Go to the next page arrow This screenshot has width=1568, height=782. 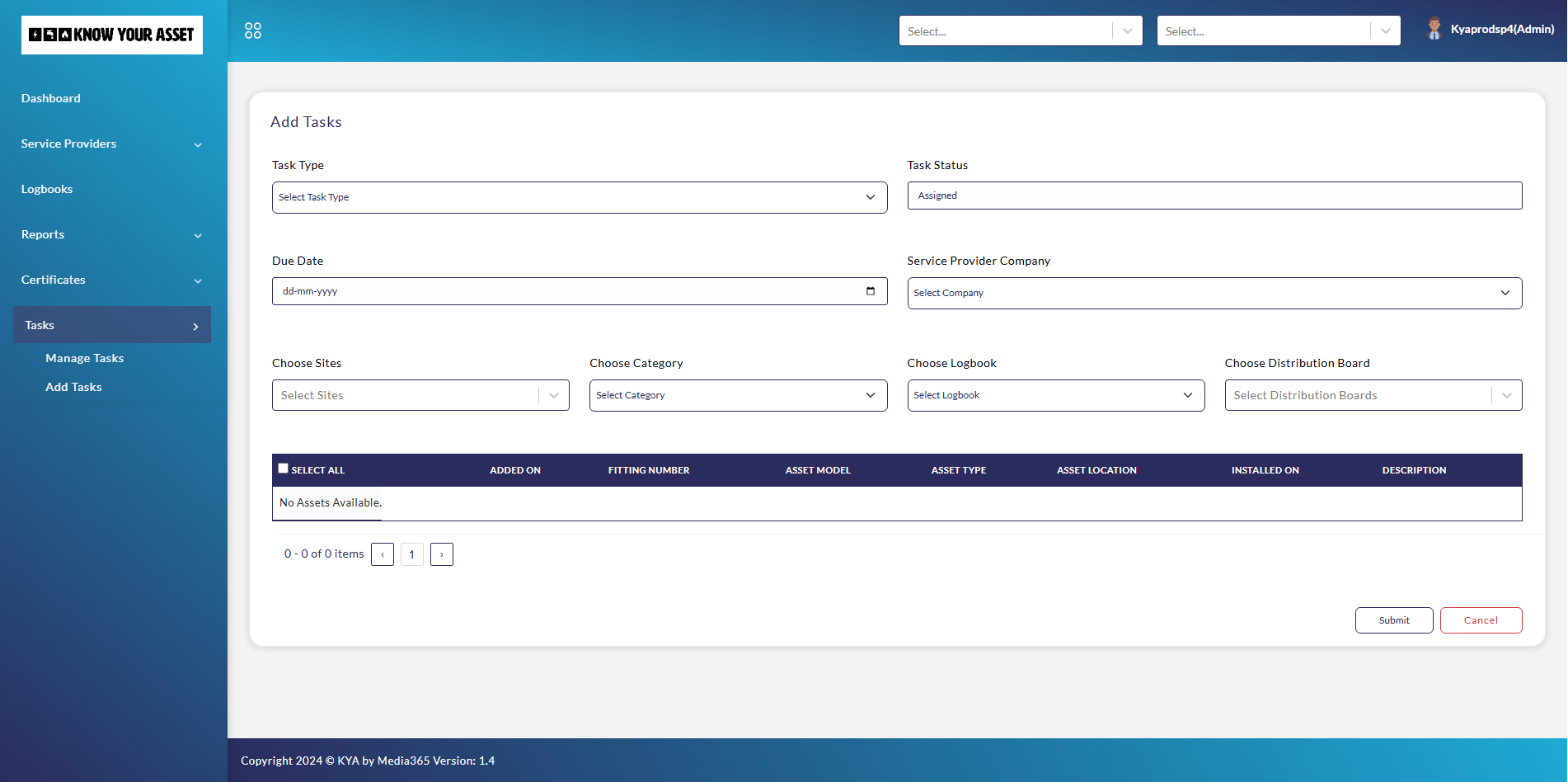[x=442, y=554]
